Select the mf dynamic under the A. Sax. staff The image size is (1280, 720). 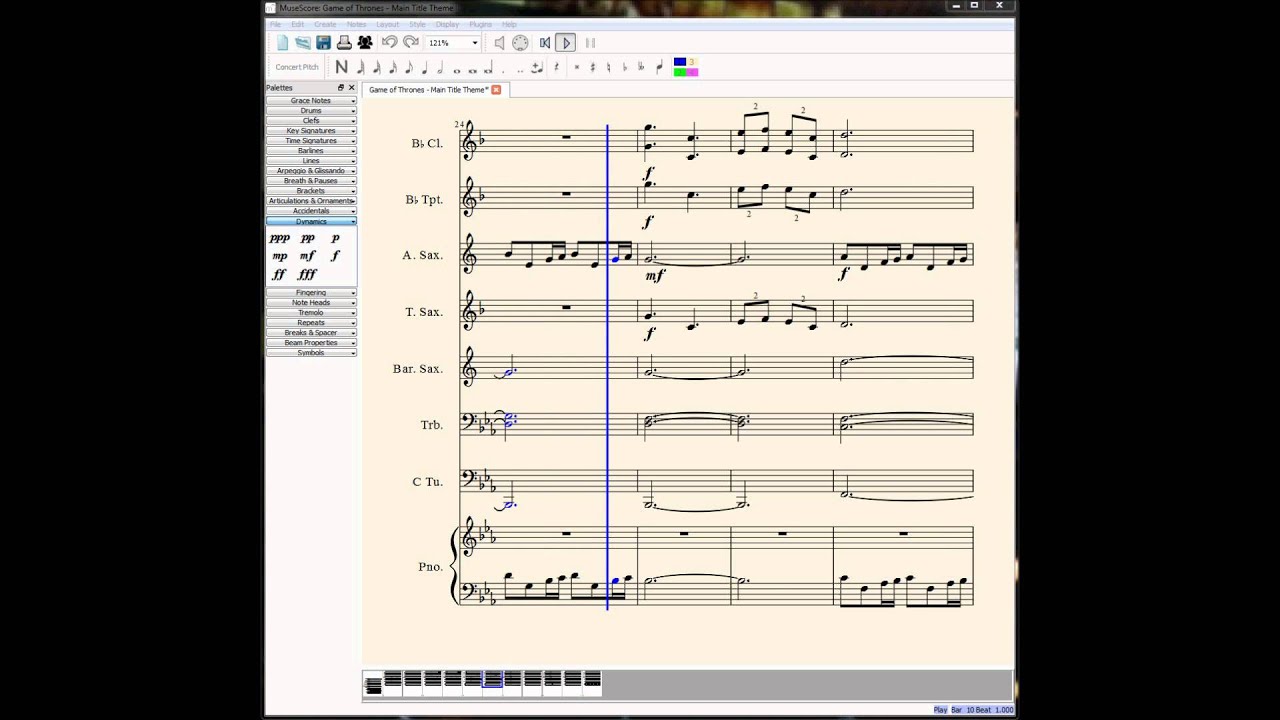654,275
